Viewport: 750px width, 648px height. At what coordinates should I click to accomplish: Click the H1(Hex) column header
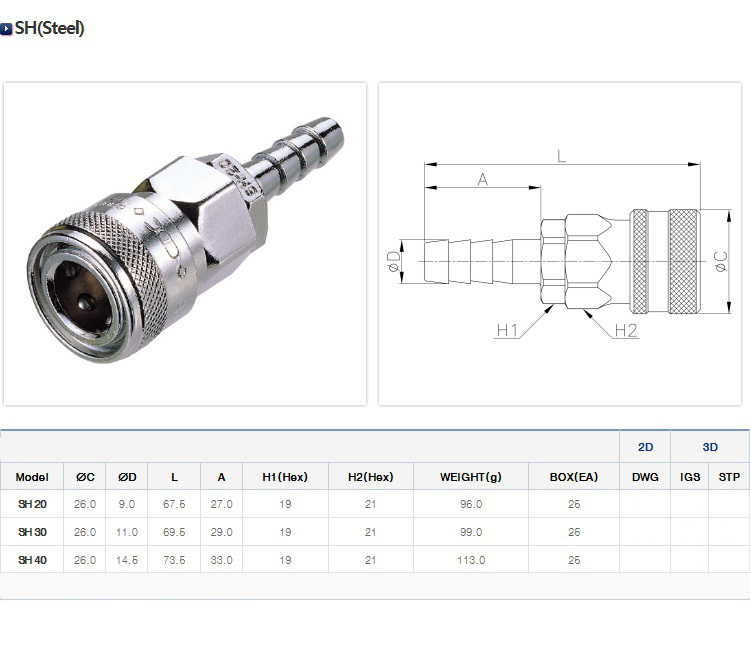point(285,477)
